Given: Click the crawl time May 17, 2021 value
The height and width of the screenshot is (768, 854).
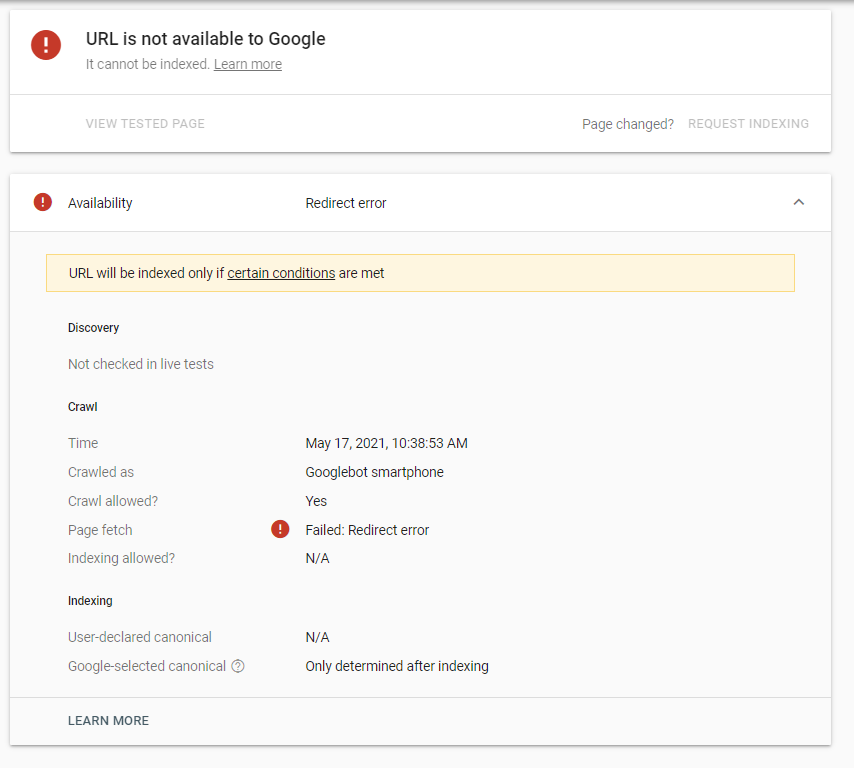Looking at the screenshot, I should click(386, 443).
